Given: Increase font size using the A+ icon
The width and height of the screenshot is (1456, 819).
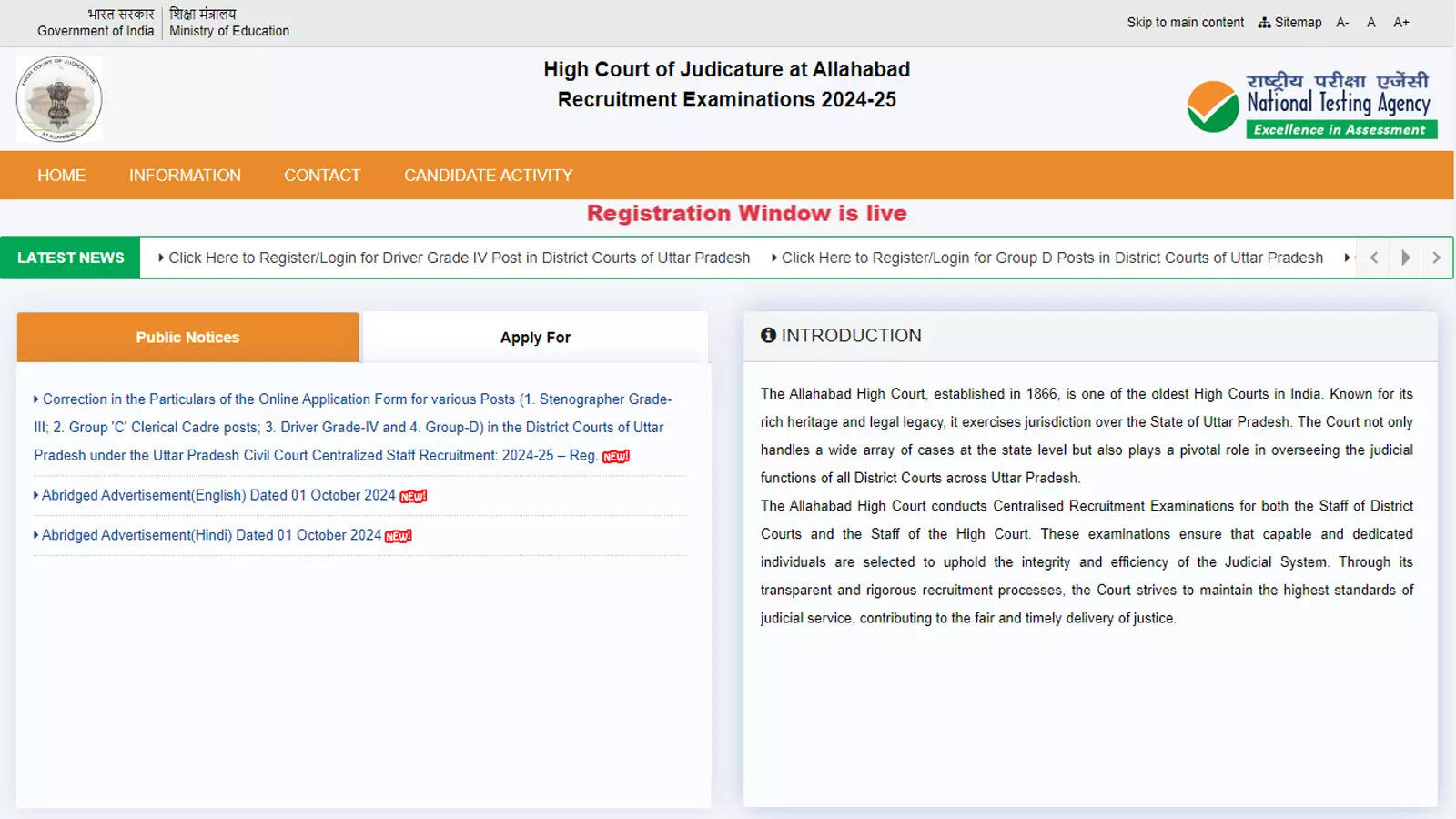Looking at the screenshot, I should point(1400,22).
